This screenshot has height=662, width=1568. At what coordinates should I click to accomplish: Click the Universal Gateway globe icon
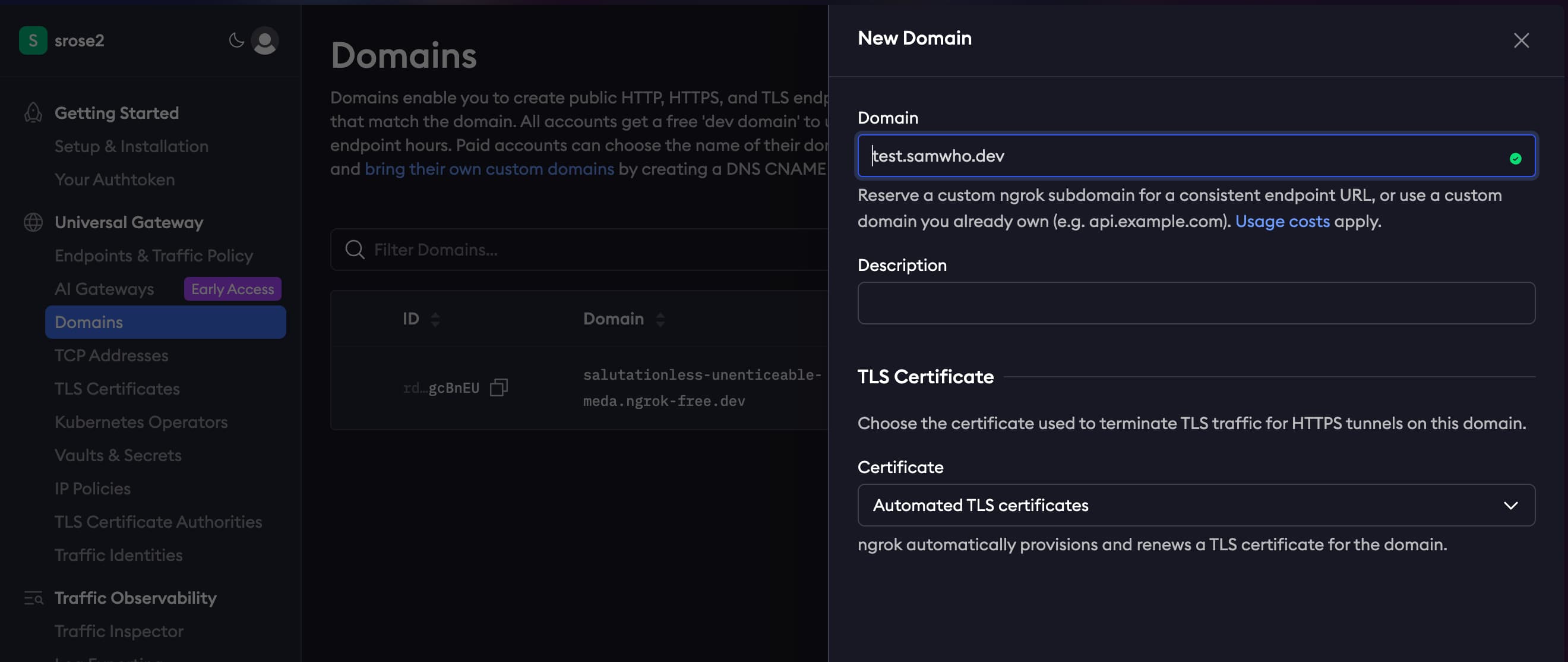click(32, 222)
